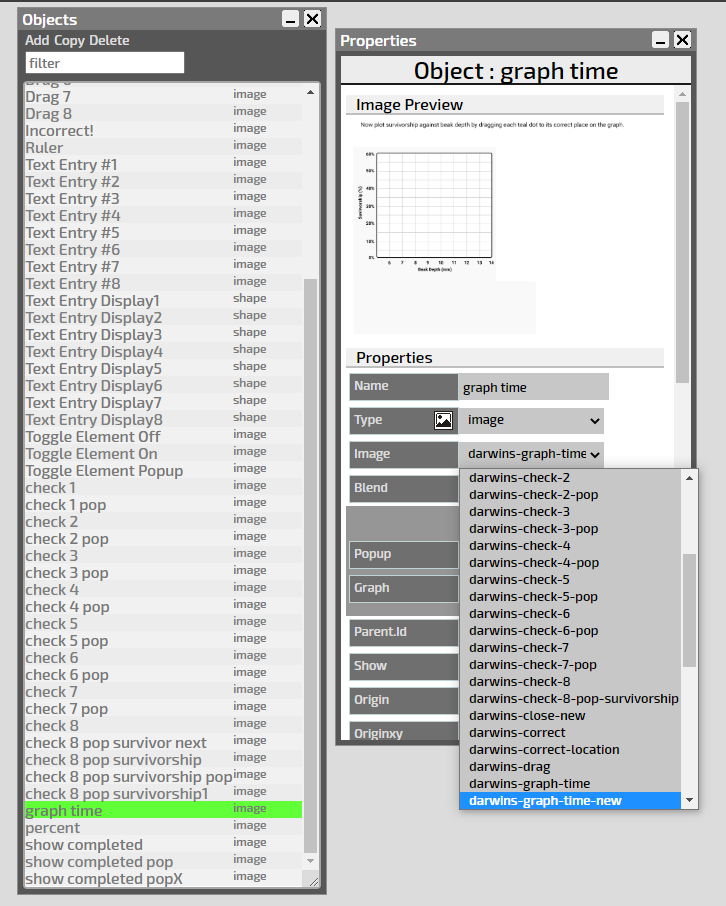
Task: Select the percent object
Action: coord(163,827)
